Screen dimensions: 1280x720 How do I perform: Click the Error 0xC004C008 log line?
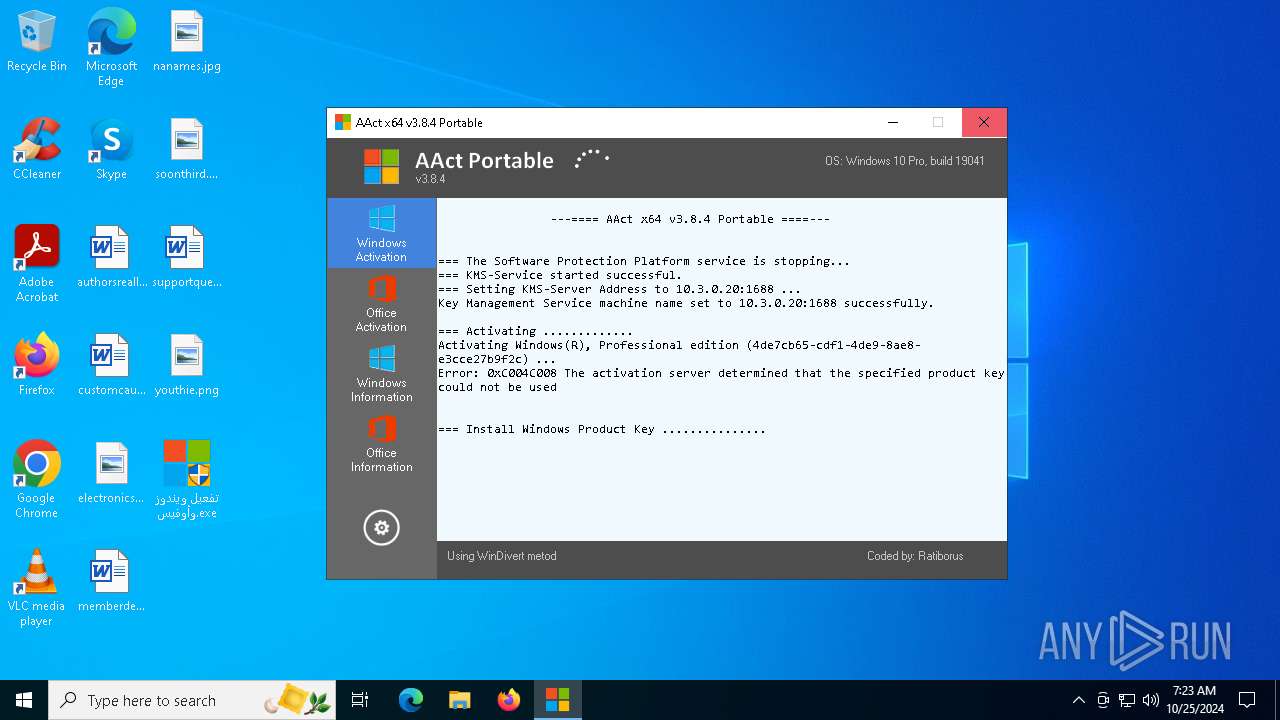721,380
